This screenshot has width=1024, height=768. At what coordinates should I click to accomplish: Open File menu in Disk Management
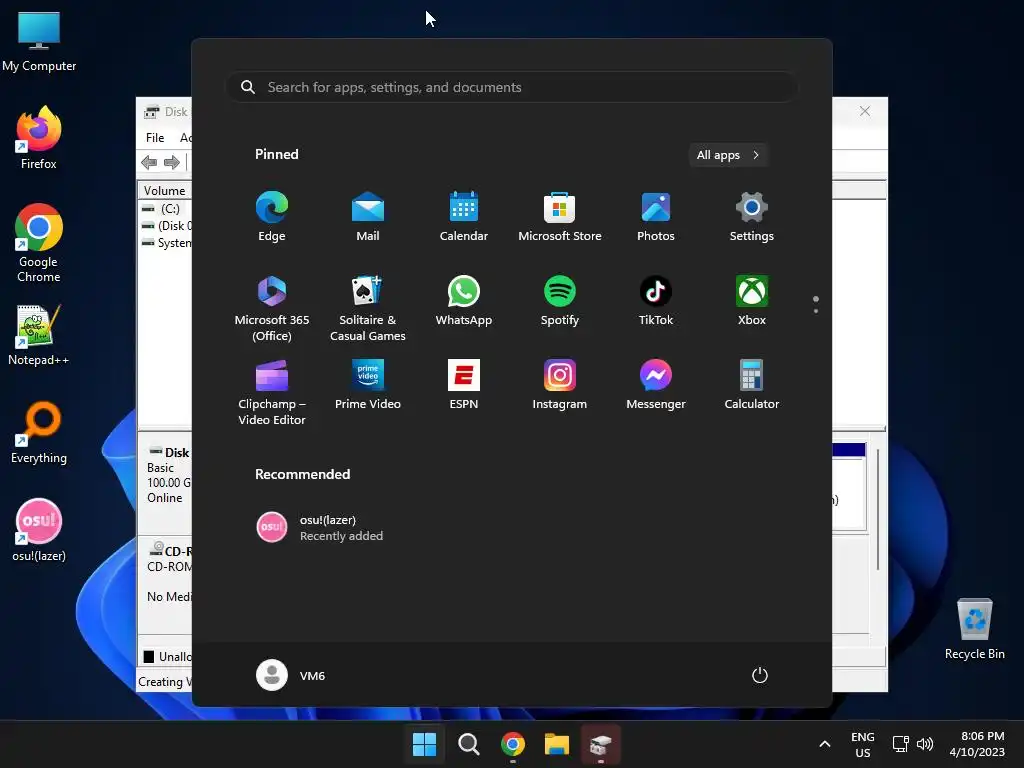point(155,138)
